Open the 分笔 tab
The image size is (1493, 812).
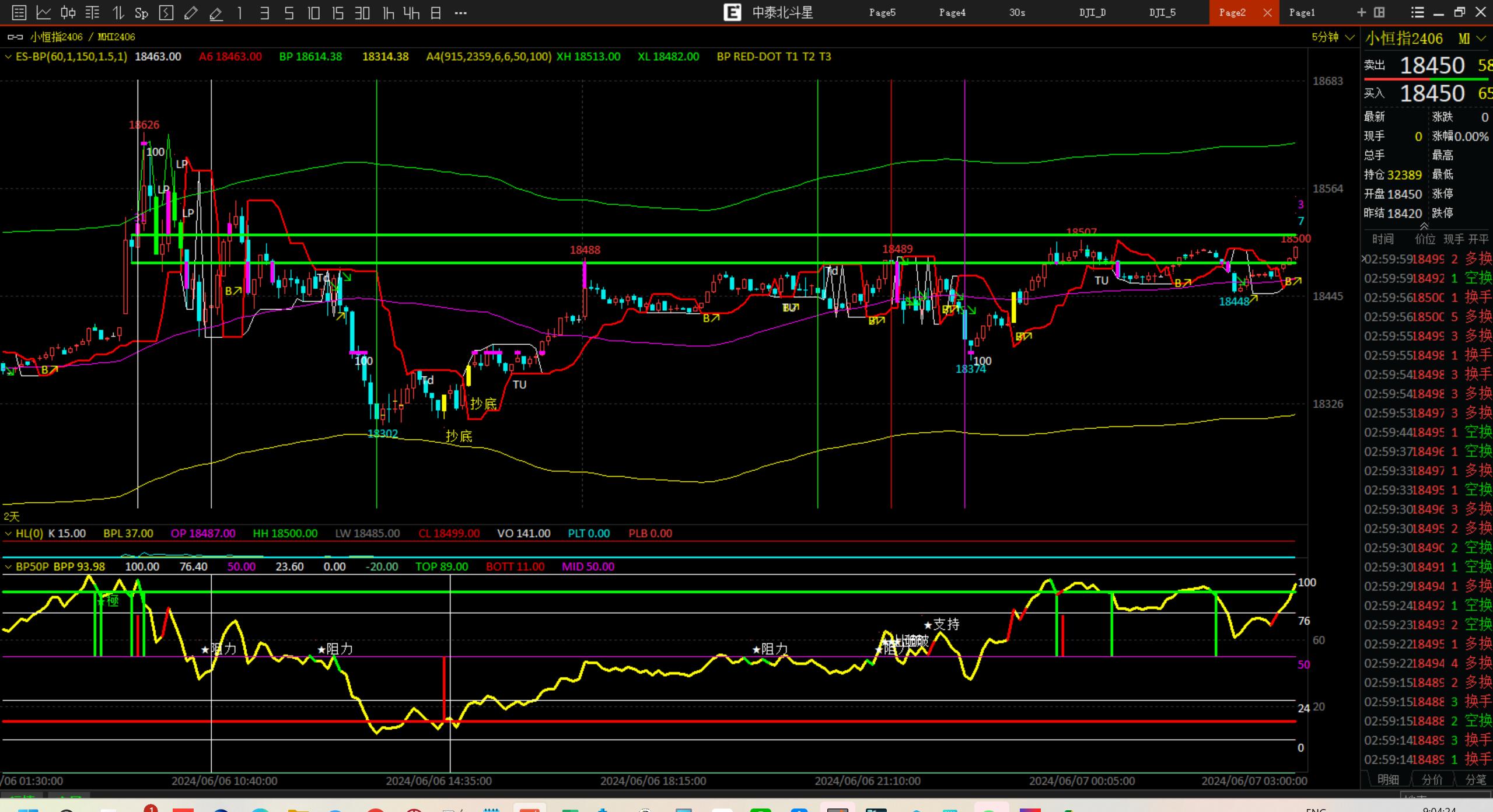pyautogui.click(x=1475, y=779)
